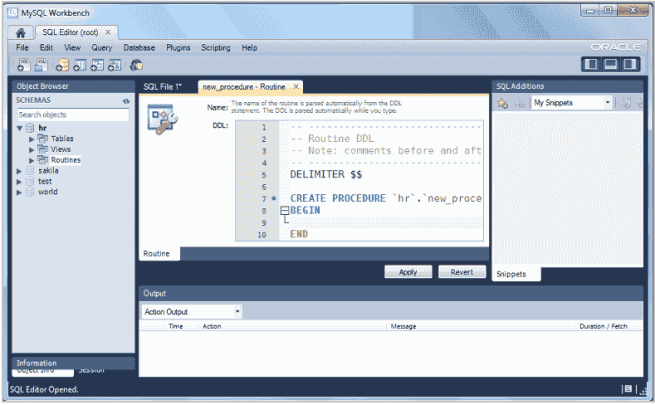The height and width of the screenshot is (405, 655).
Task: Click the CREATE PROCEDURE line in the DDL editor
Action: [x=386, y=198]
